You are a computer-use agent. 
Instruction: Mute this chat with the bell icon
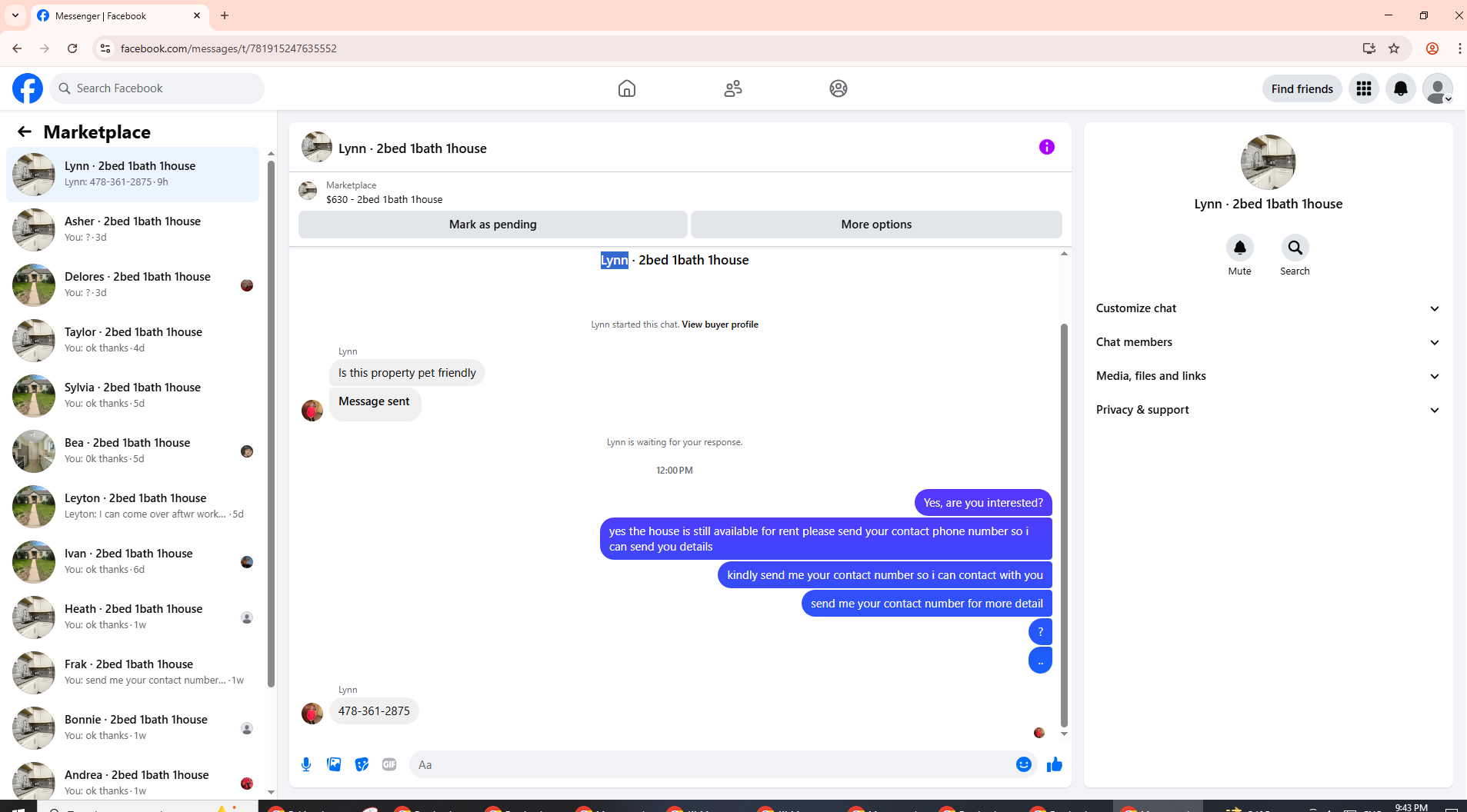pos(1240,248)
